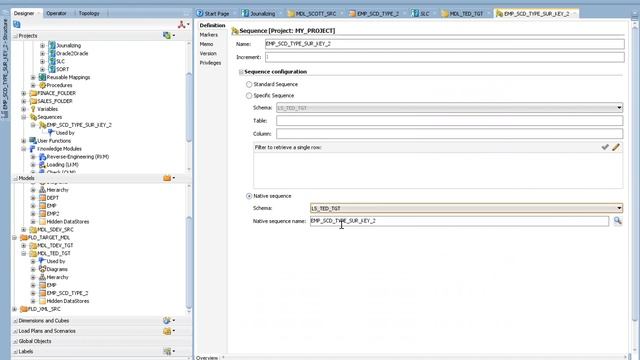Image resolution: width=640 pixels, height=360 pixels.
Task: Click the Reusable Mappings icon
Action: click(42, 77)
